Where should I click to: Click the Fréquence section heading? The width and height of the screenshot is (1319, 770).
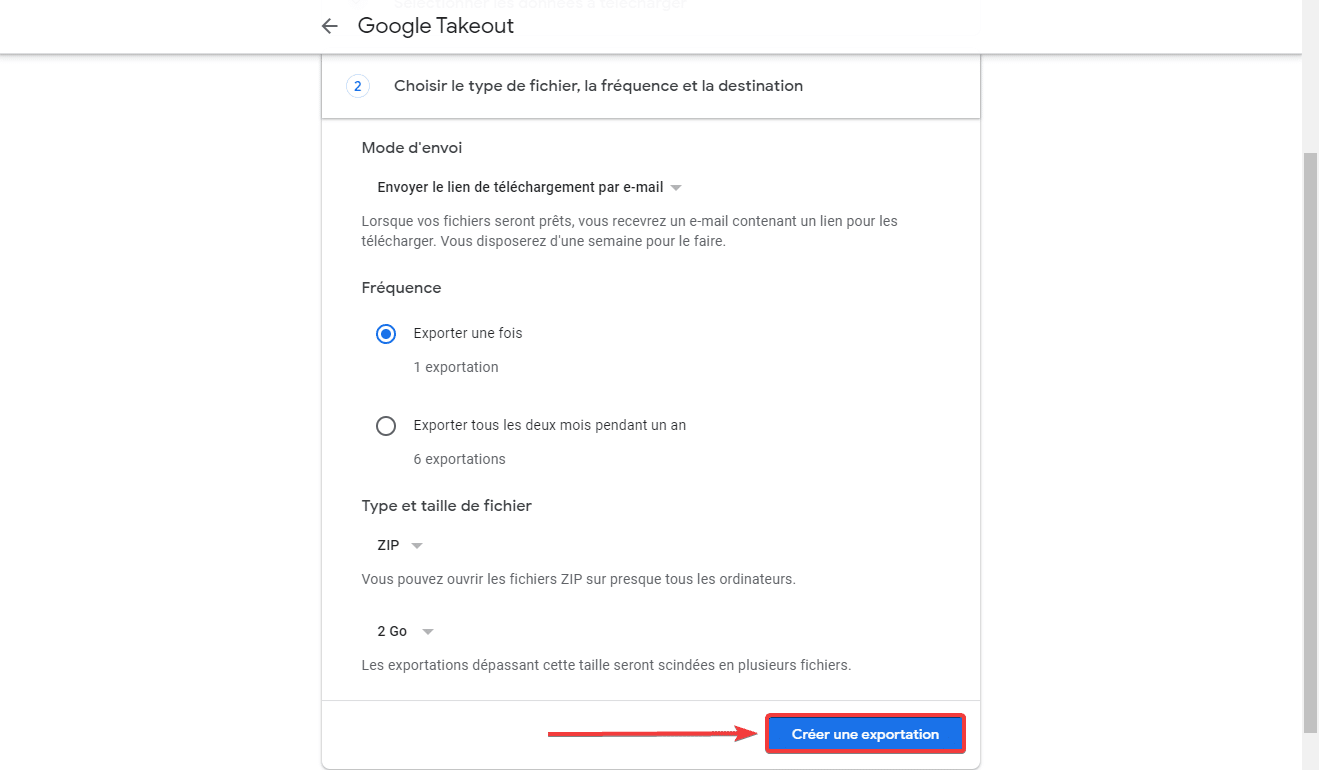pyautogui.click(x=401, y=288)
